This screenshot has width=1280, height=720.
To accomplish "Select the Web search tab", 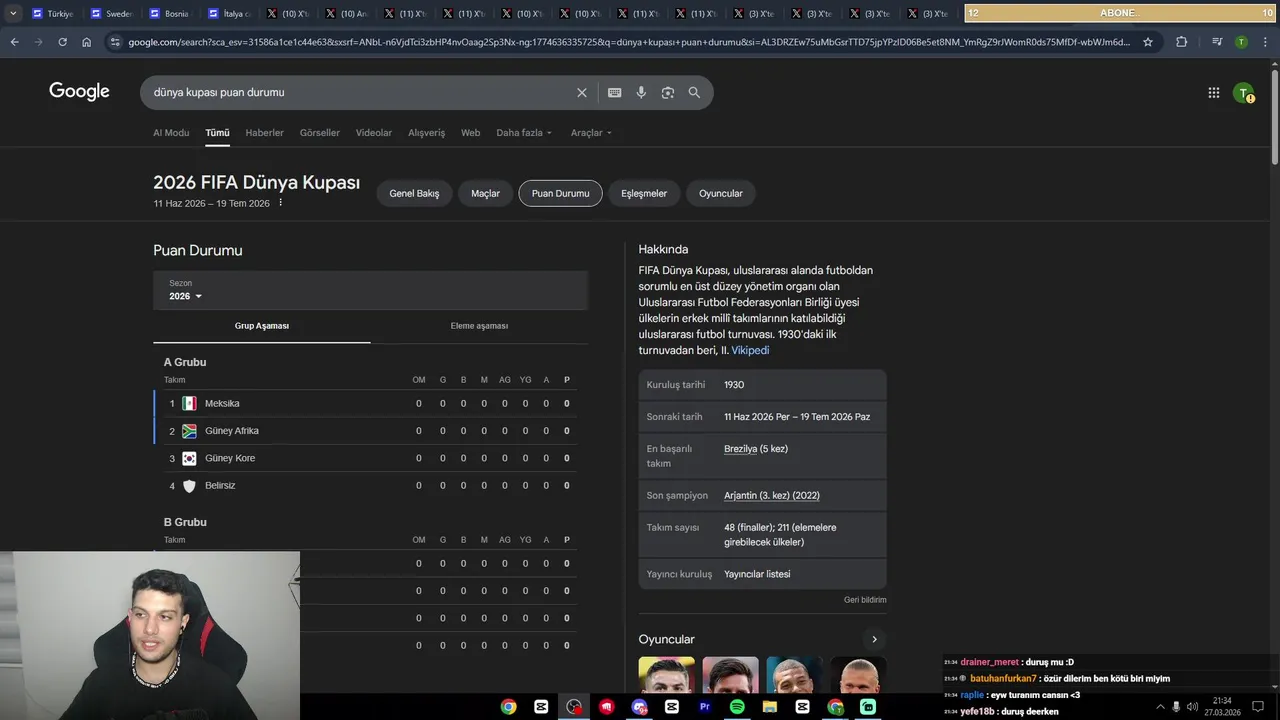I will click(x=470, y=133).
